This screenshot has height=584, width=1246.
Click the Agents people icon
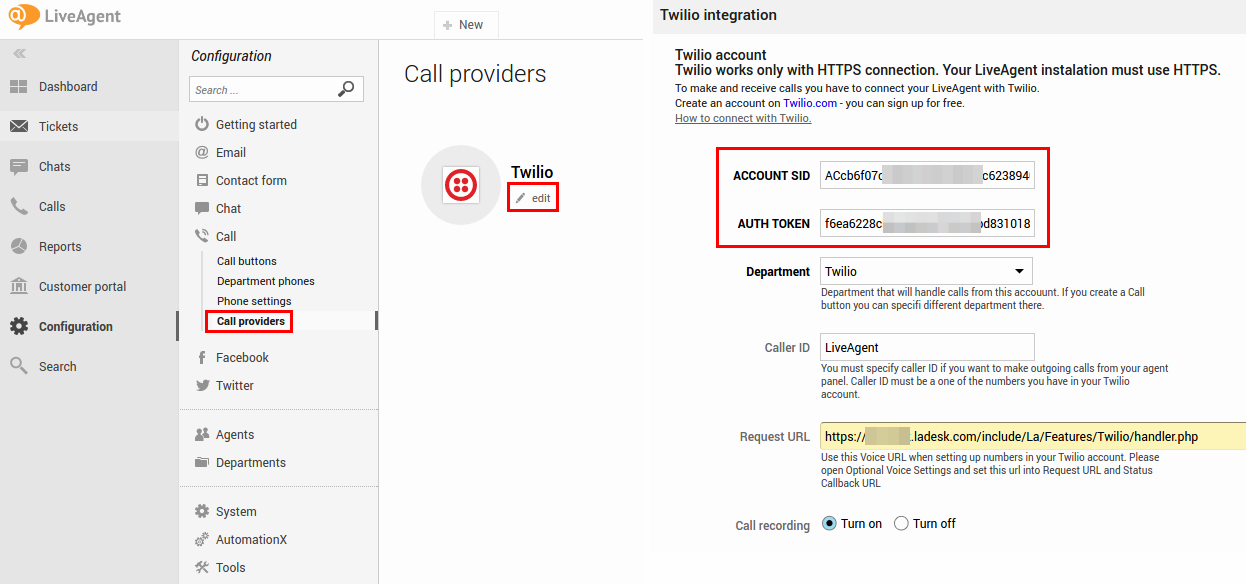coord(202,435)
